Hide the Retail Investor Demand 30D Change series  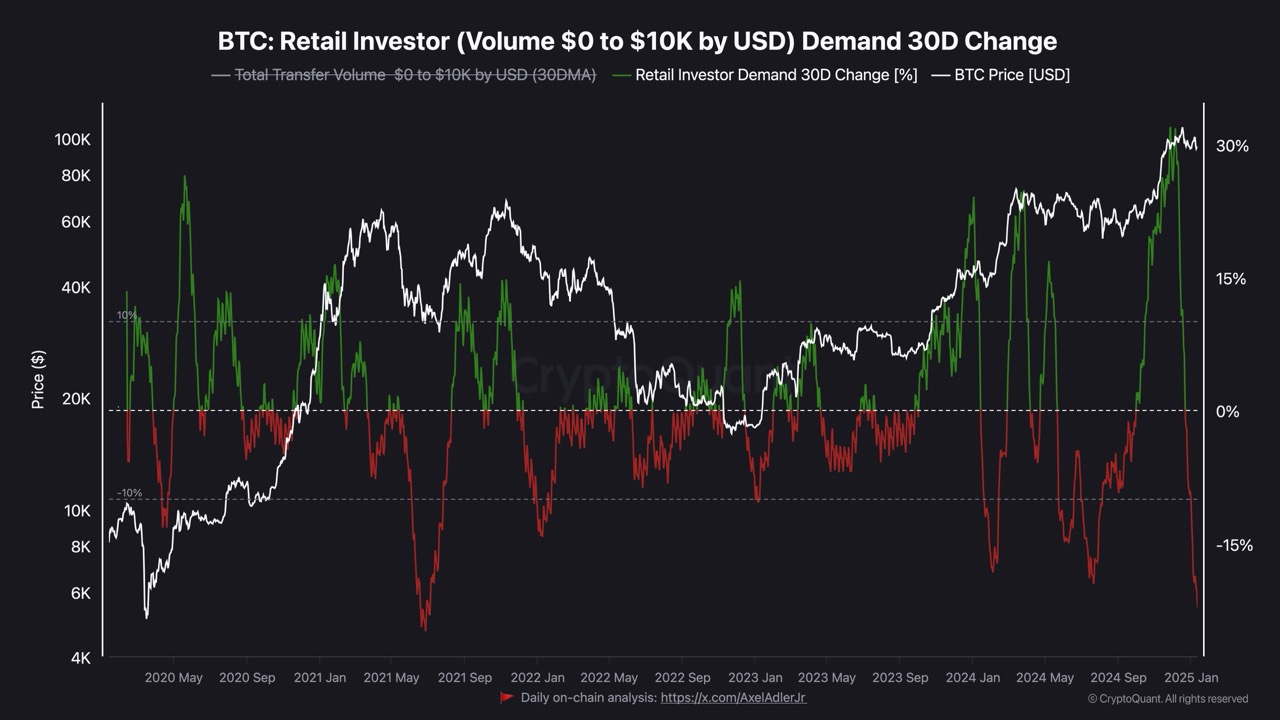pos(776,75)
